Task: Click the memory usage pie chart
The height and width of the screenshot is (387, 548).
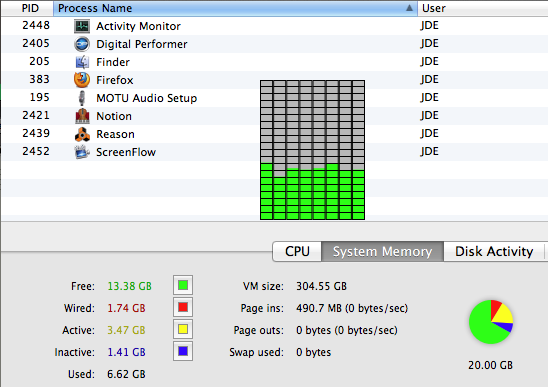Action: coord(491,322)
